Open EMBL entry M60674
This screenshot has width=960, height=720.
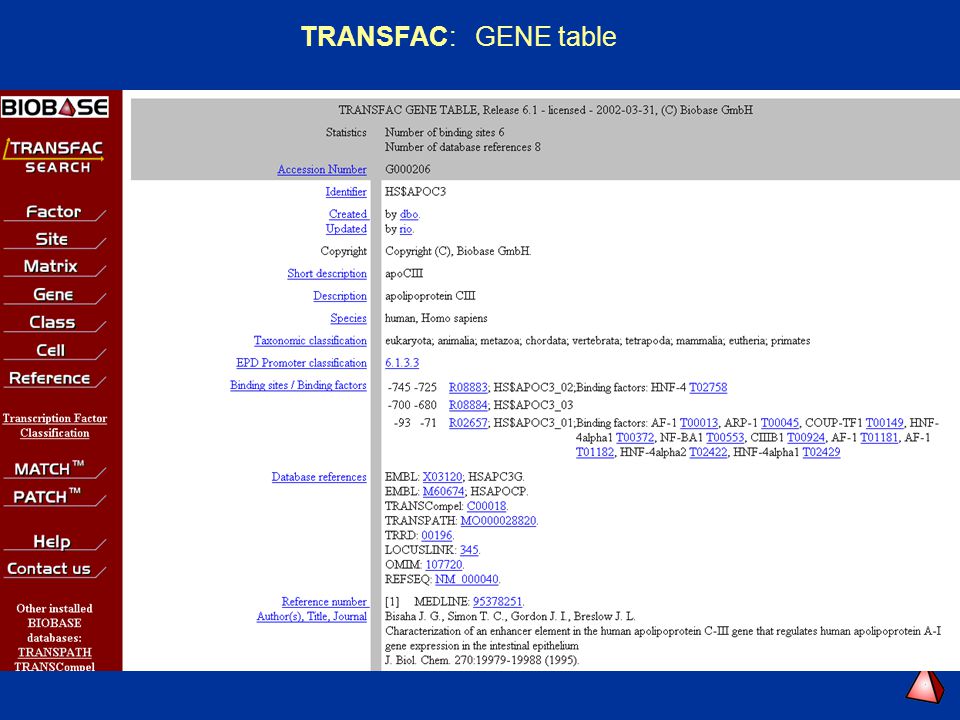444,492
